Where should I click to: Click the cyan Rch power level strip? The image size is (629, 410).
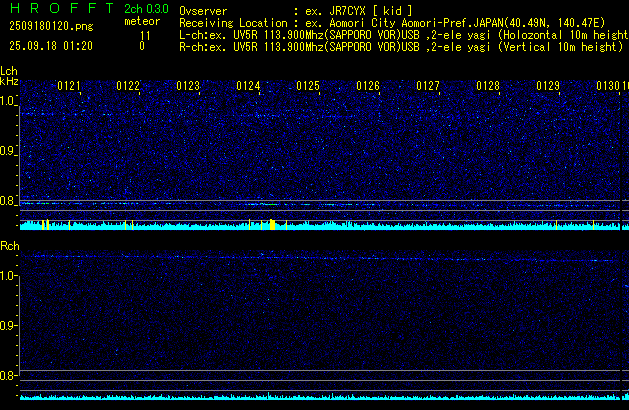point(320,397)
